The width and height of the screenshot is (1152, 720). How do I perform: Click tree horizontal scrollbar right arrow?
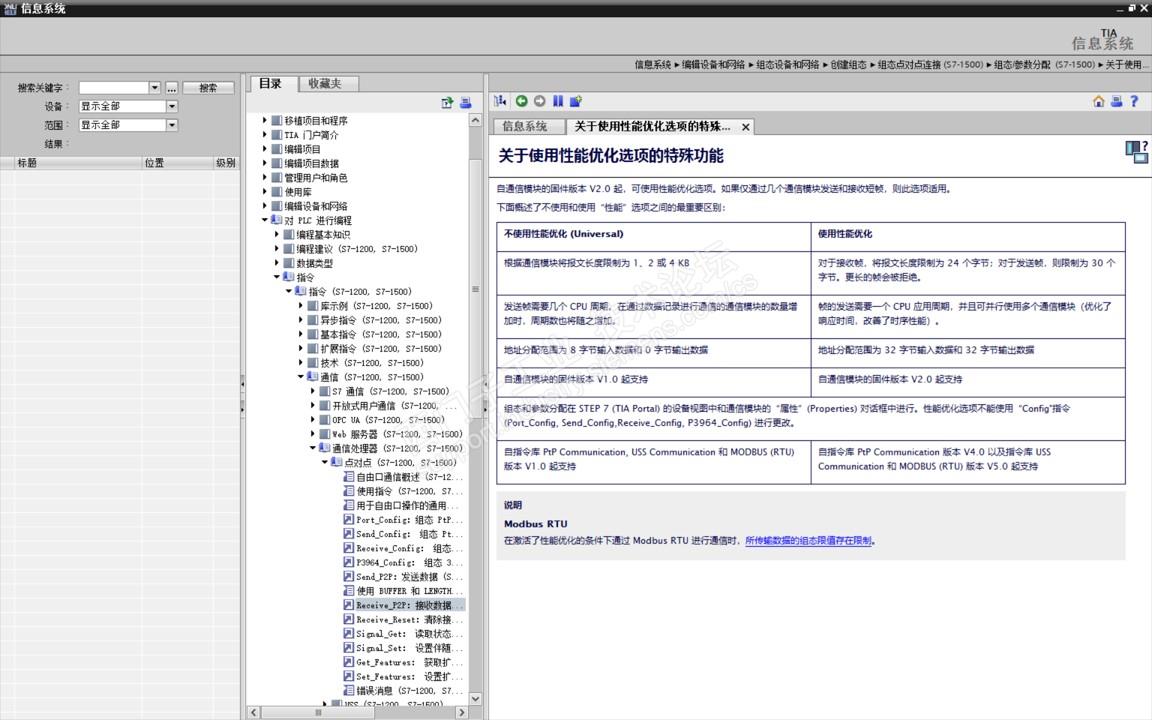(461, 713)
